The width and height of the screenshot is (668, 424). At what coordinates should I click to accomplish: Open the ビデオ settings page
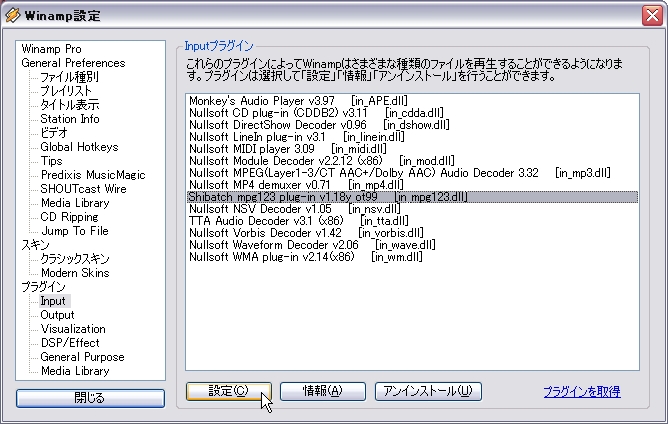point(54,133)
